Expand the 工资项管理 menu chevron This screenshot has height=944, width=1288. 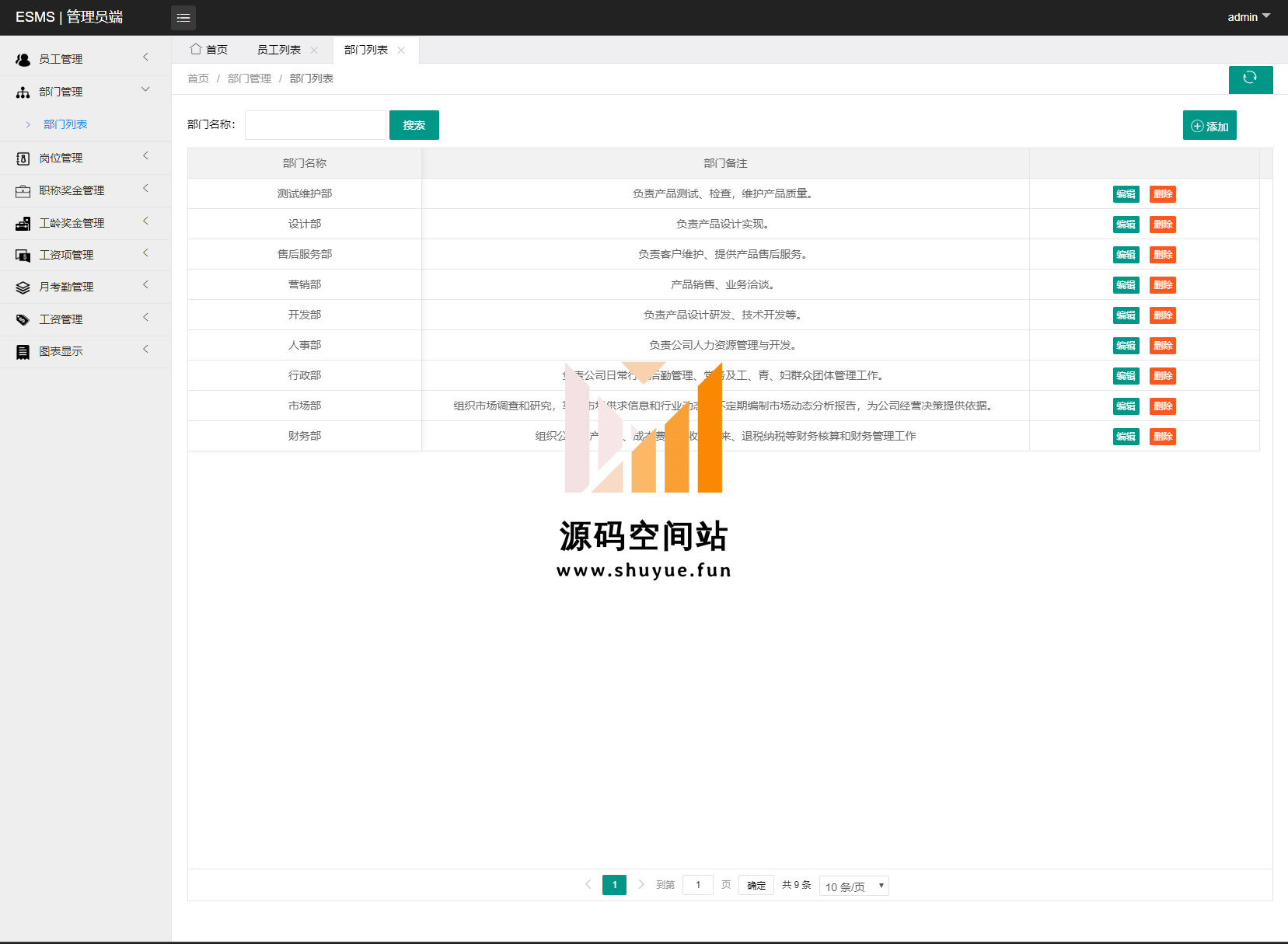click(x=145, y=253)
